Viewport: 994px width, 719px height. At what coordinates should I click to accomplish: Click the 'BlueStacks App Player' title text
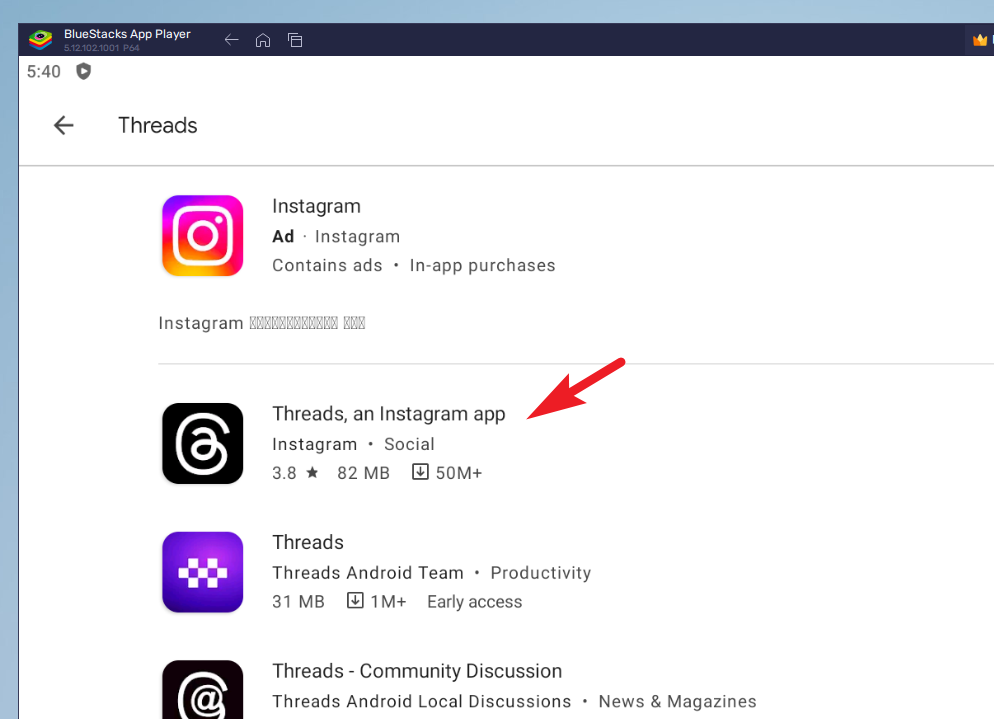[127, 34]
